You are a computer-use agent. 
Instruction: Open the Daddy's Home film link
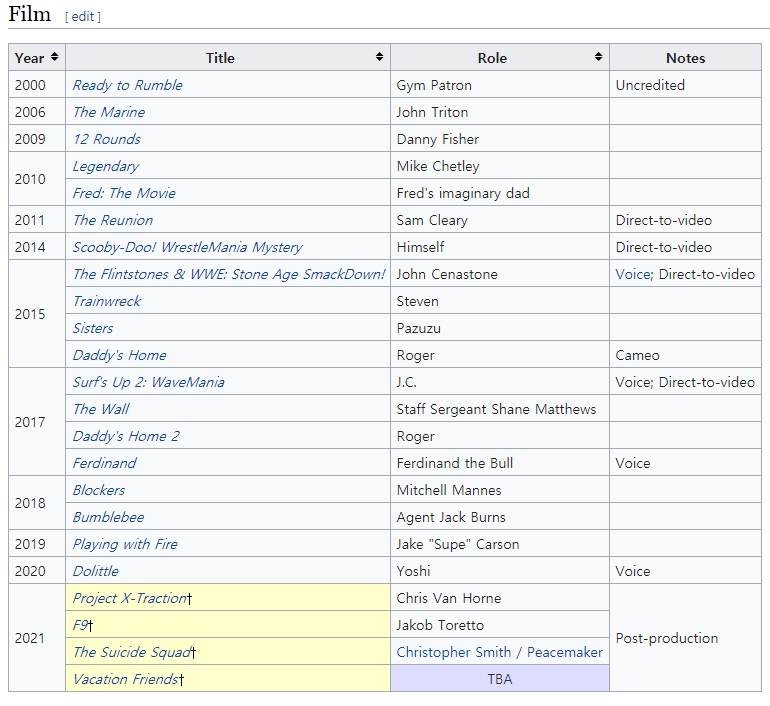coord(119,355)
